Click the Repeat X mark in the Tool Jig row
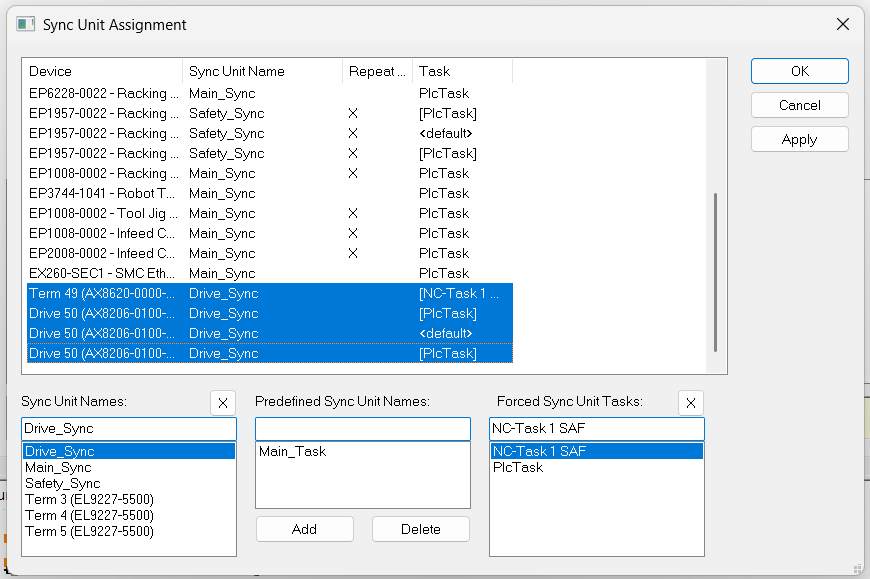 (353, 214)
